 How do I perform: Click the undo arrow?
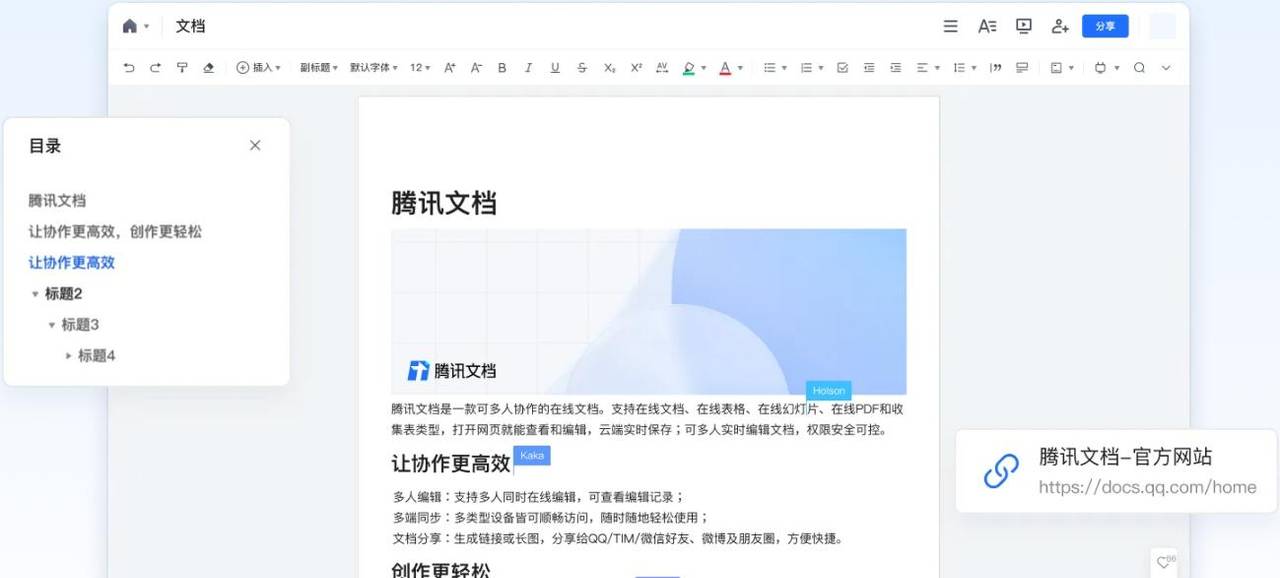tap(127, 67)
